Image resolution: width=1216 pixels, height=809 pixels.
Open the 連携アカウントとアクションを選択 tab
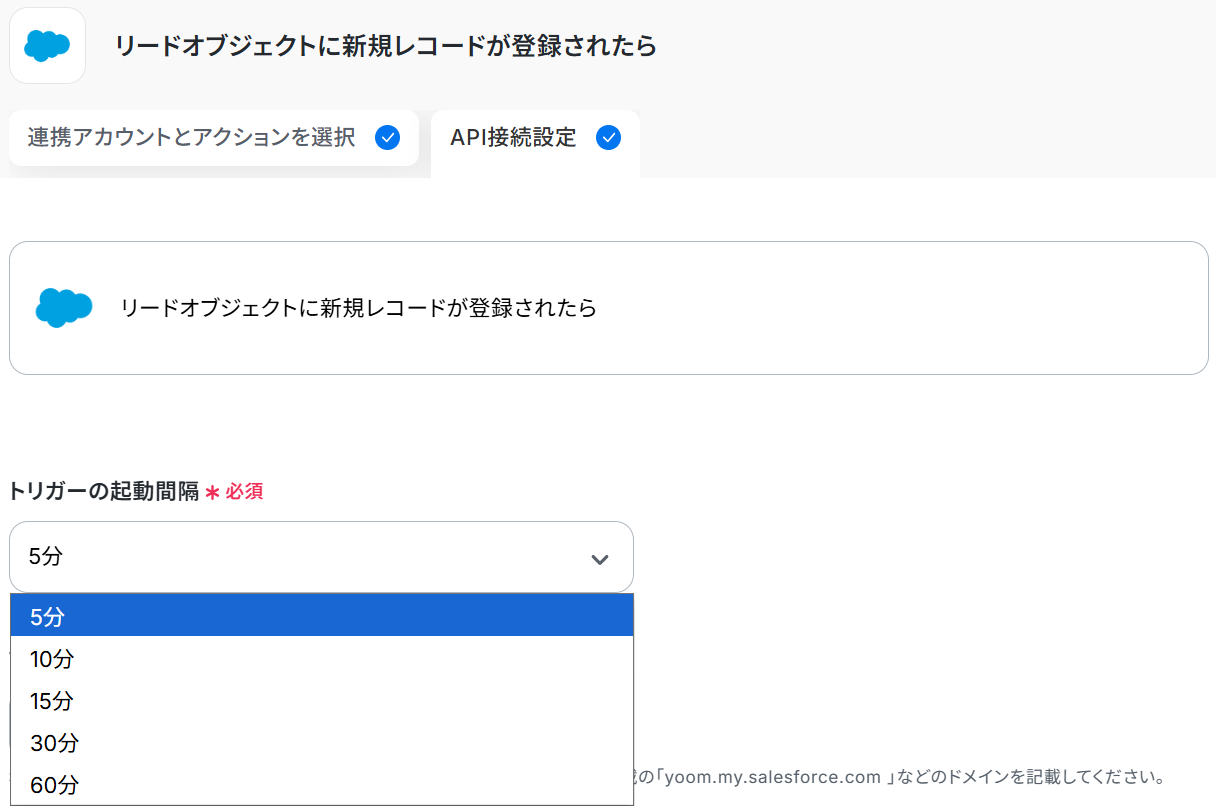tap(191, 138)
